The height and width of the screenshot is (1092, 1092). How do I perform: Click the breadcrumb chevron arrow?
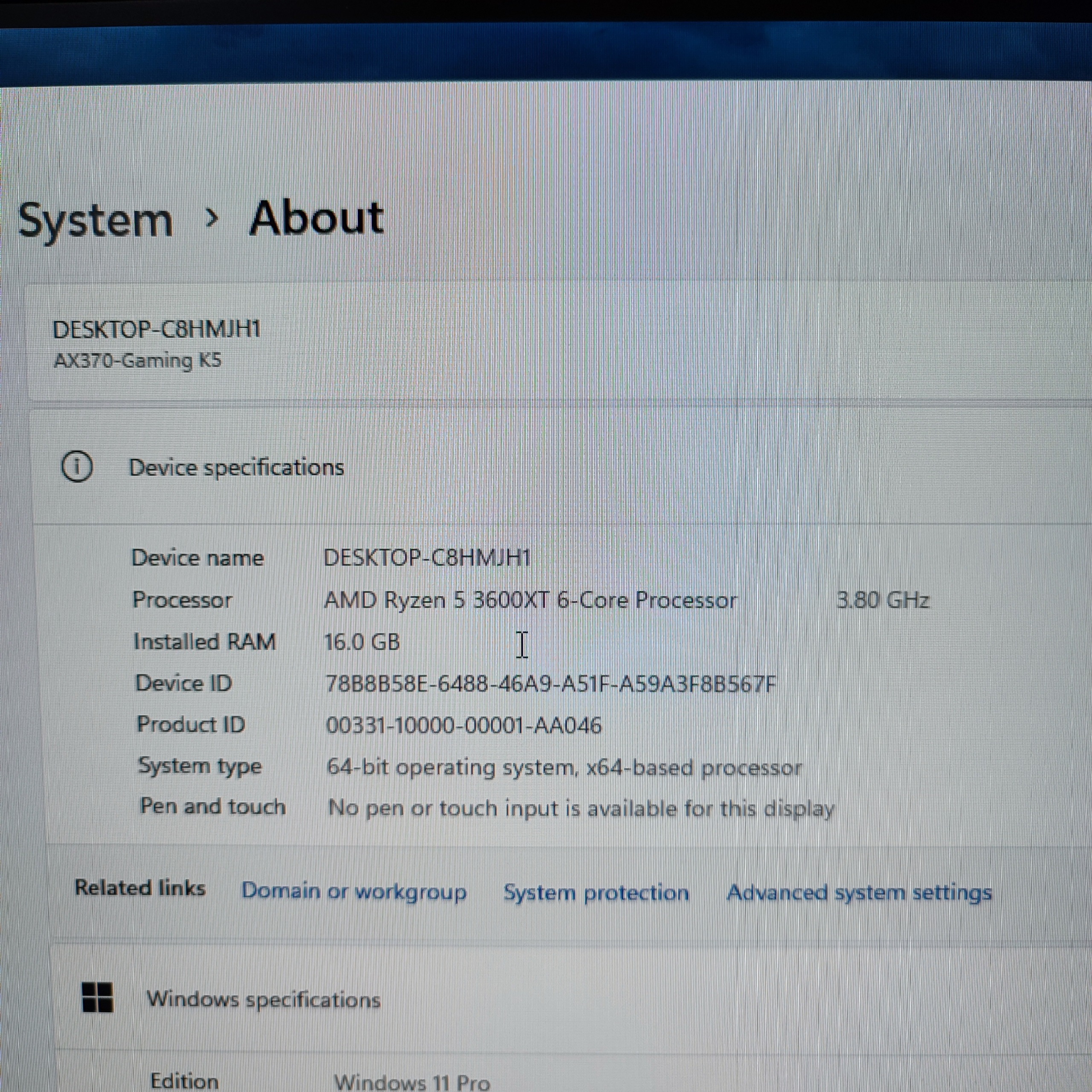point(212,217)
